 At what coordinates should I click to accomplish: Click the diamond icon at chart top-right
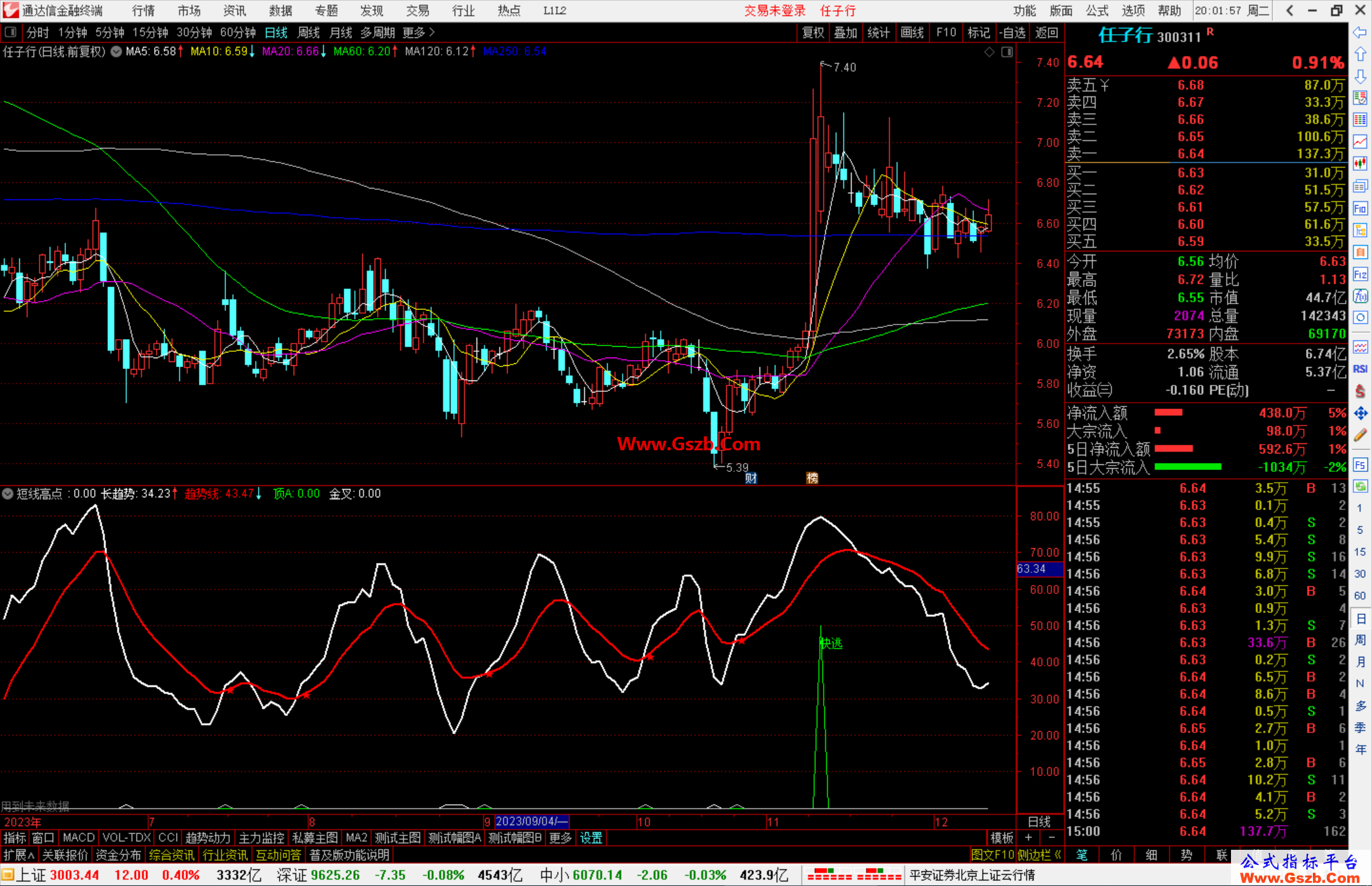pos(990,52)
